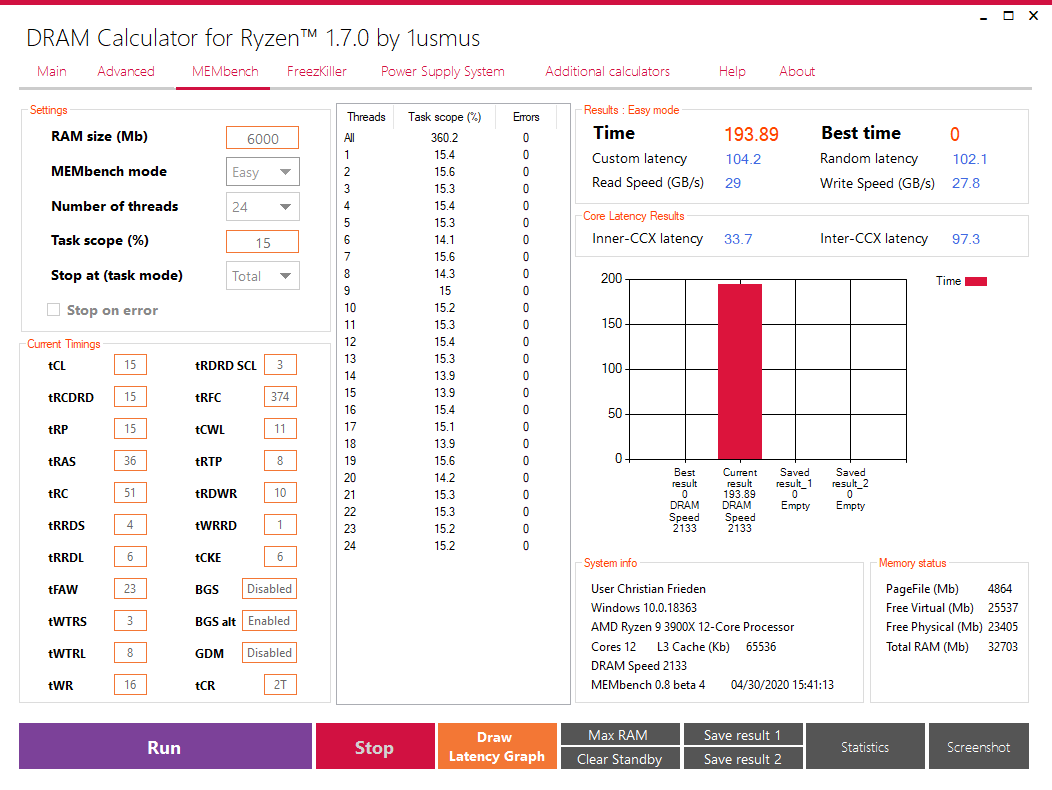1052x790 pixels.
Task: Click the Task scope (%) column header
Action: (444, 117)
